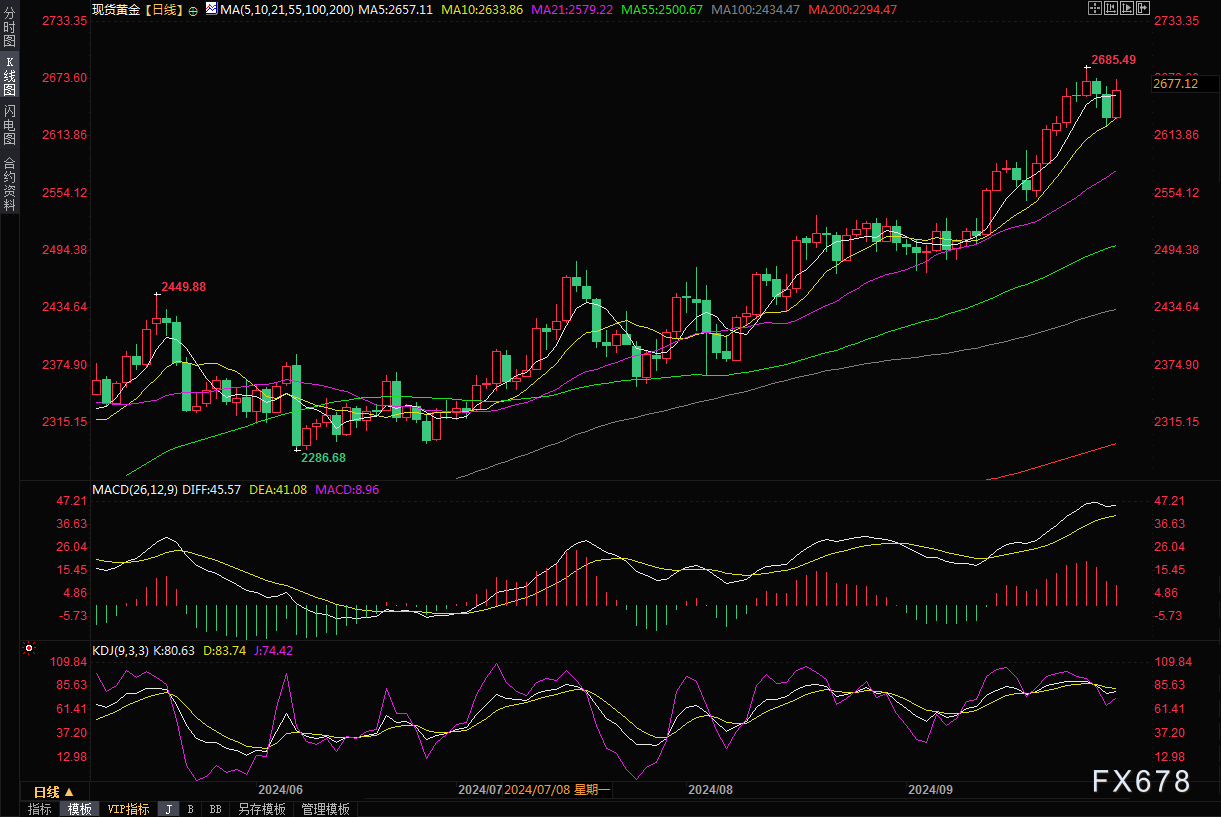This screenshot has width=1221, height=817.
Task: Click the jump-to-start chart axis icon
Action: tap(1111, 8)
